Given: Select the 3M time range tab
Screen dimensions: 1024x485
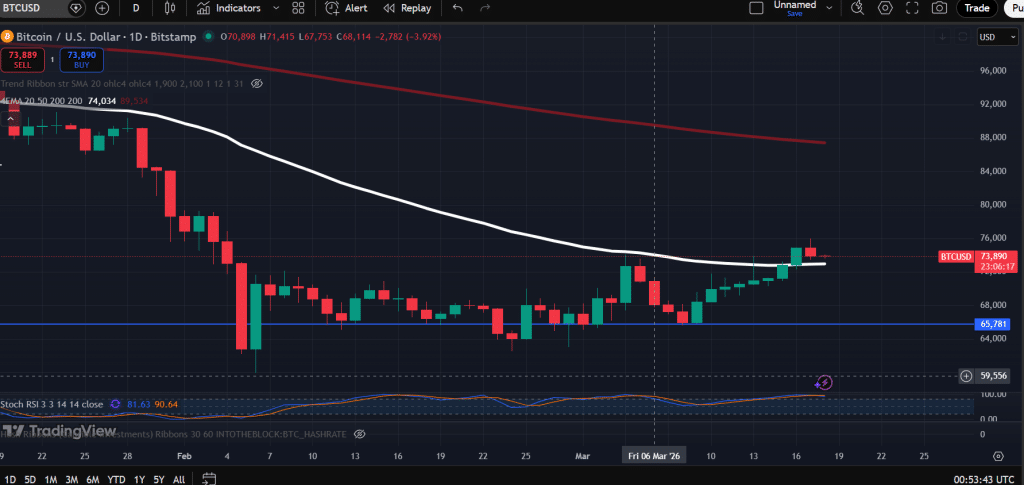Looking at the screenshot, I should (x=71, y=479).
